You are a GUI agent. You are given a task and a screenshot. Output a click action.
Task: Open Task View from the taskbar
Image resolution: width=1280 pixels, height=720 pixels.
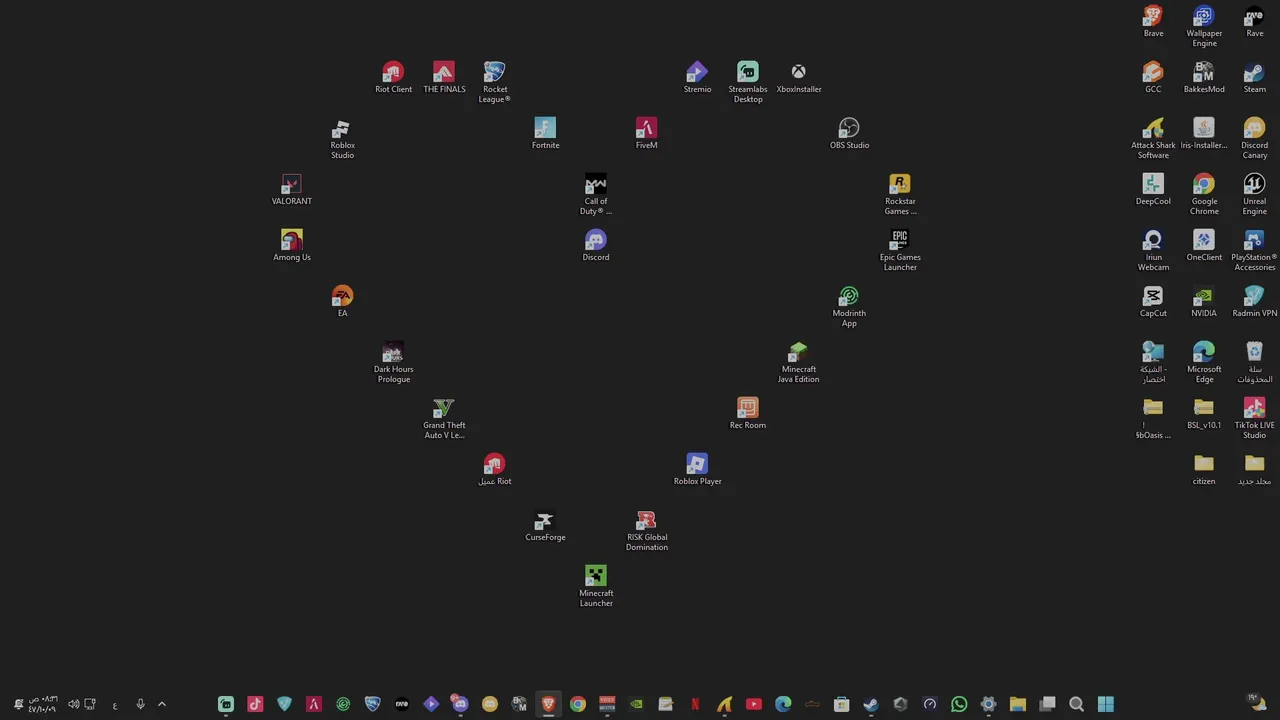pos(1047,704)
